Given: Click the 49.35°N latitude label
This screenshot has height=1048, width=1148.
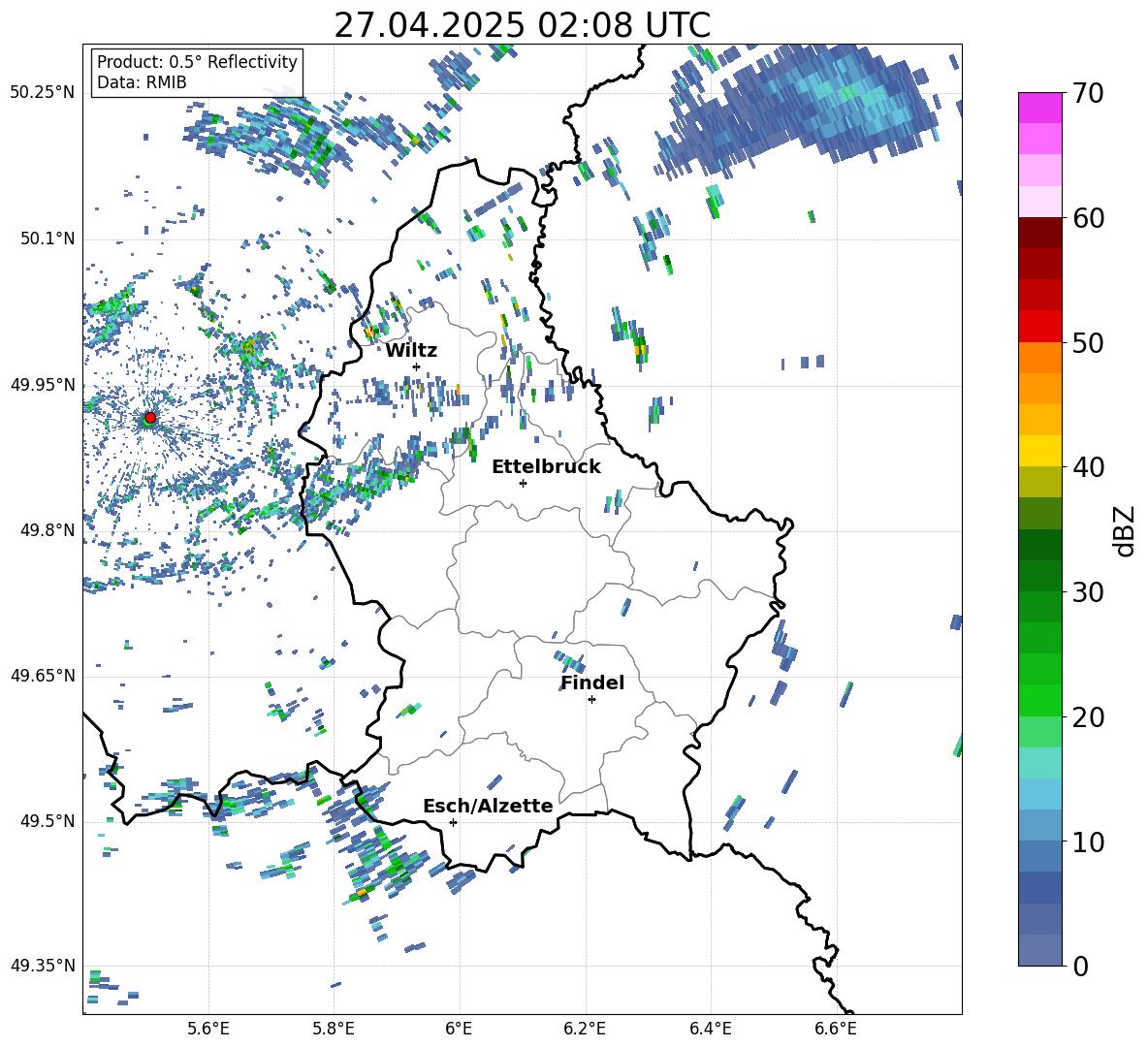Looking at the screenshot, I should [x=43, y=966].
